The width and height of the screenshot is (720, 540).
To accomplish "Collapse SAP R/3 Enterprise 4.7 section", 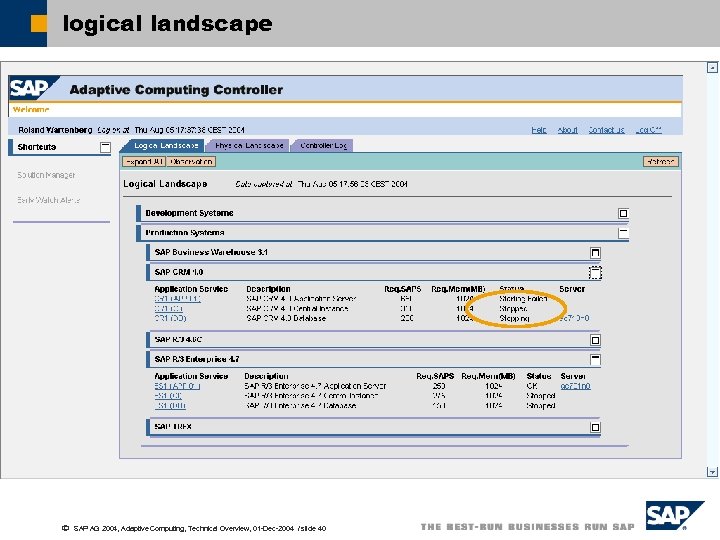I will [x=595, y=360].
